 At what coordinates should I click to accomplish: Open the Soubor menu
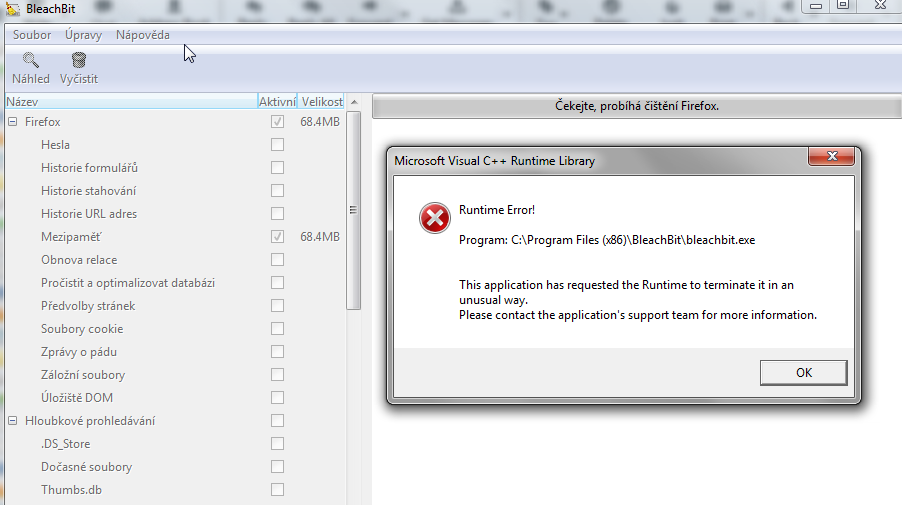(32, 35)
